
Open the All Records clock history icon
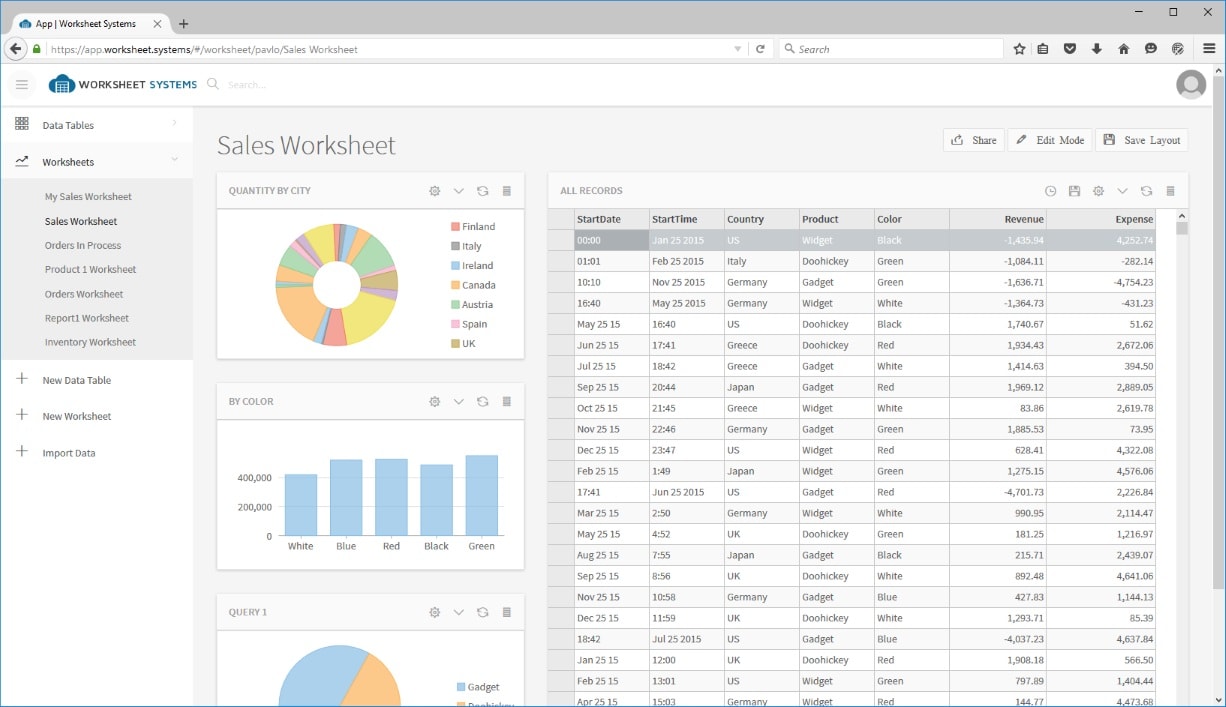[1050, 191]
